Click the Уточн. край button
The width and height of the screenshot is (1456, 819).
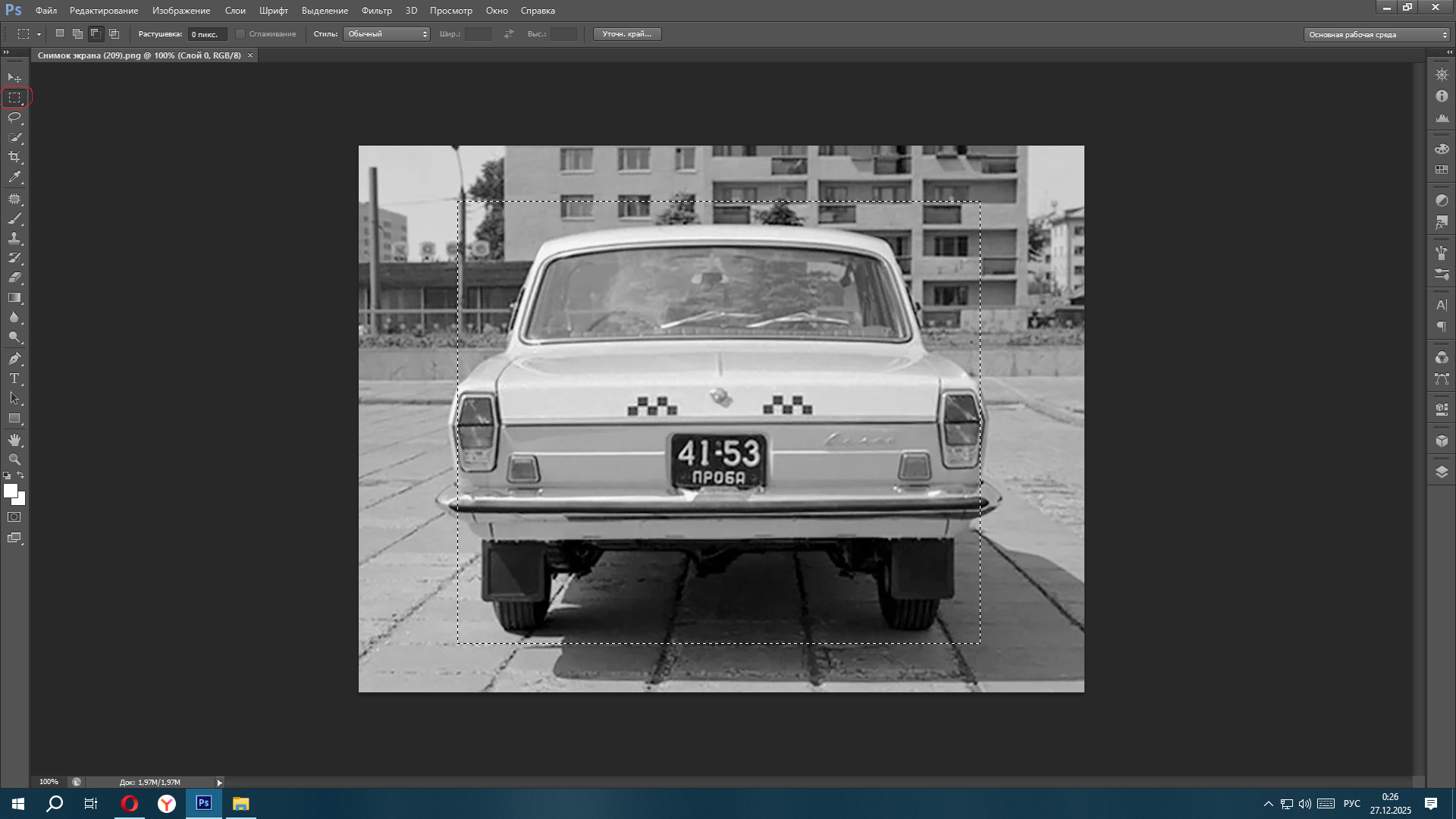point(626,34)
